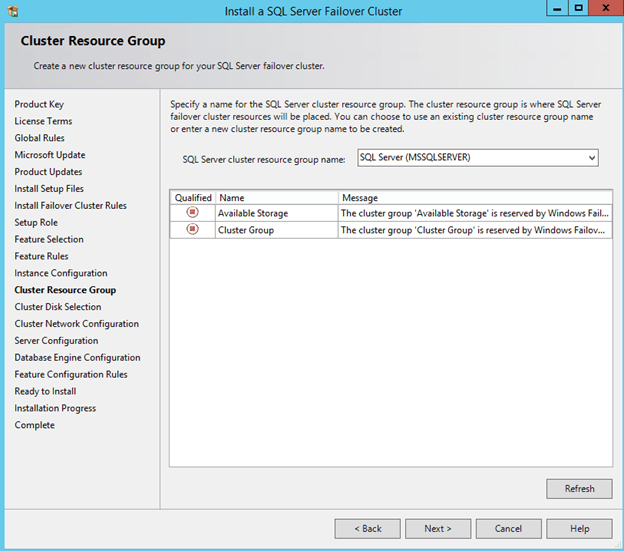
Task: Select Product Key step in sidebar
Action: point(39,105)
